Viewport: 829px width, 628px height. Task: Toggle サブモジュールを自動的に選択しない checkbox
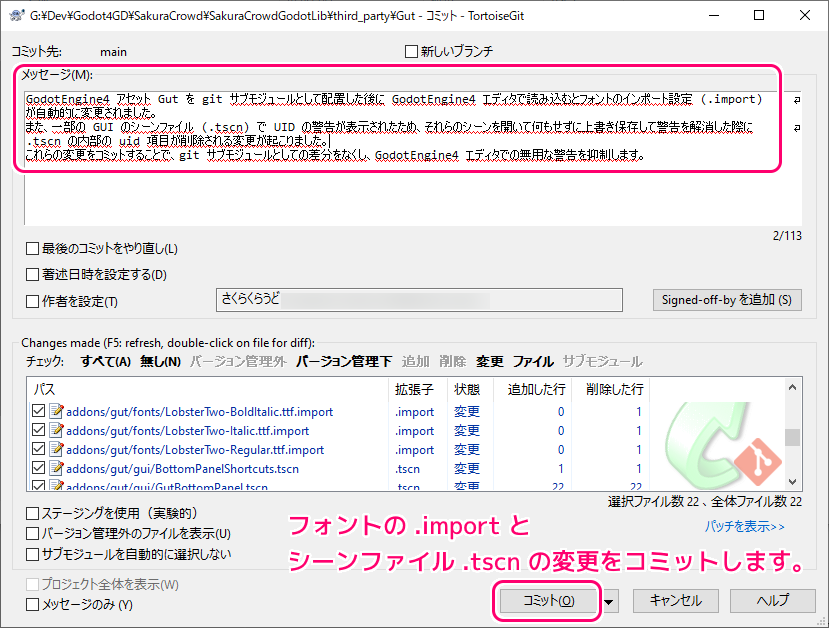32,555
